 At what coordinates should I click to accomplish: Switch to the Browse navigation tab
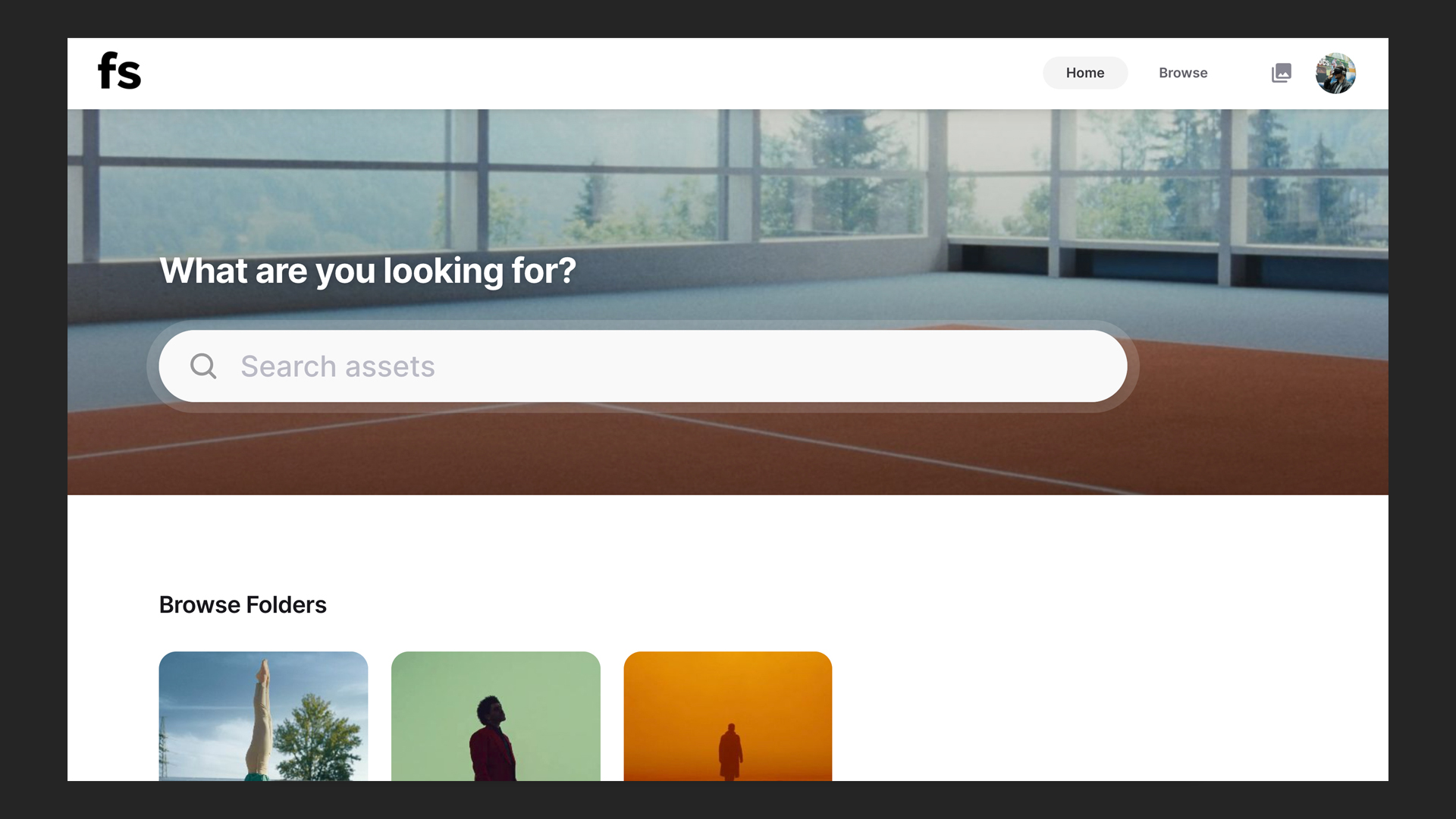(x=1183, y=73)
